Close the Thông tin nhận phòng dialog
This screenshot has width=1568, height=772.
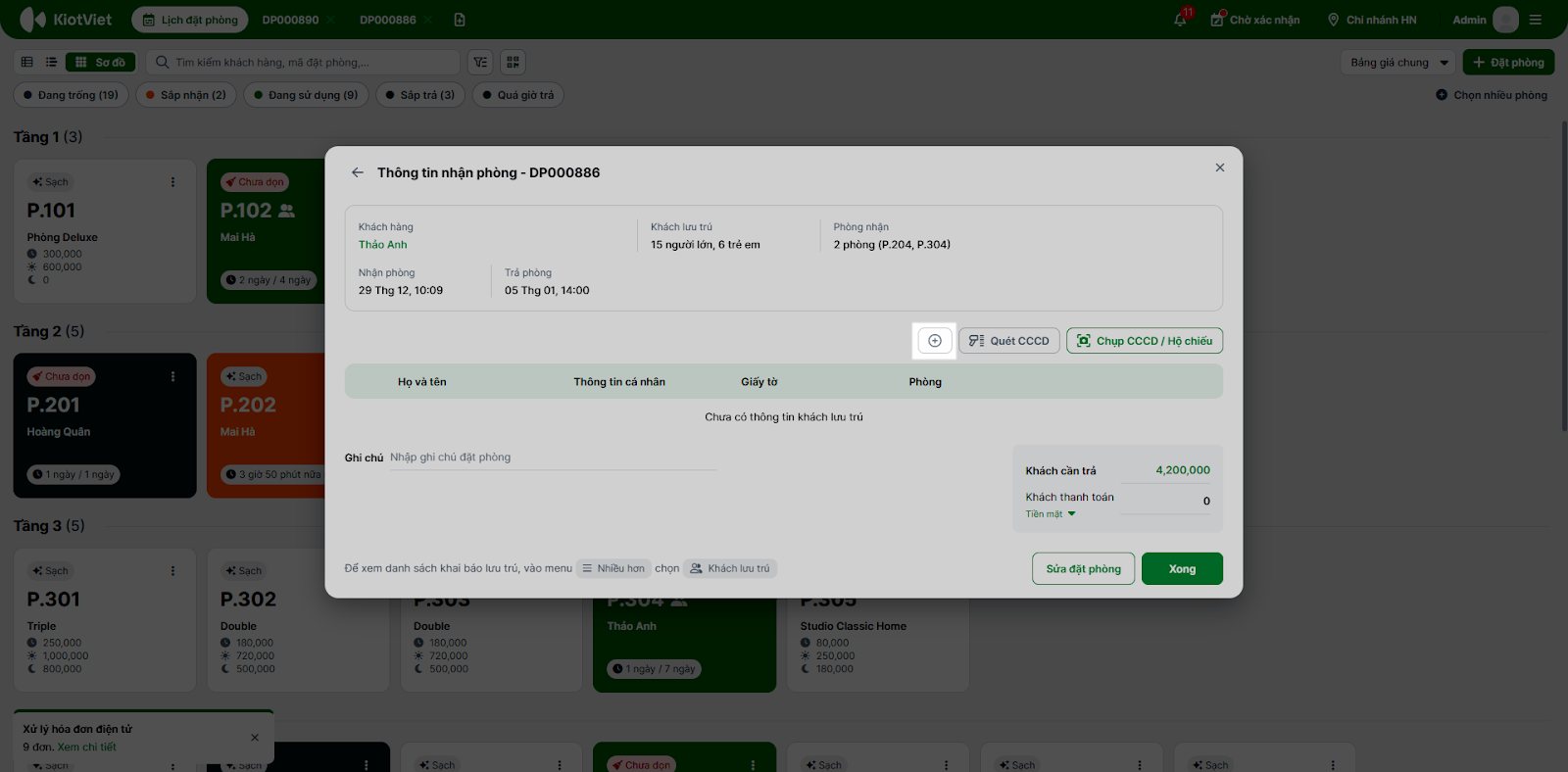pyautogui.click(x=1220, y=168)
